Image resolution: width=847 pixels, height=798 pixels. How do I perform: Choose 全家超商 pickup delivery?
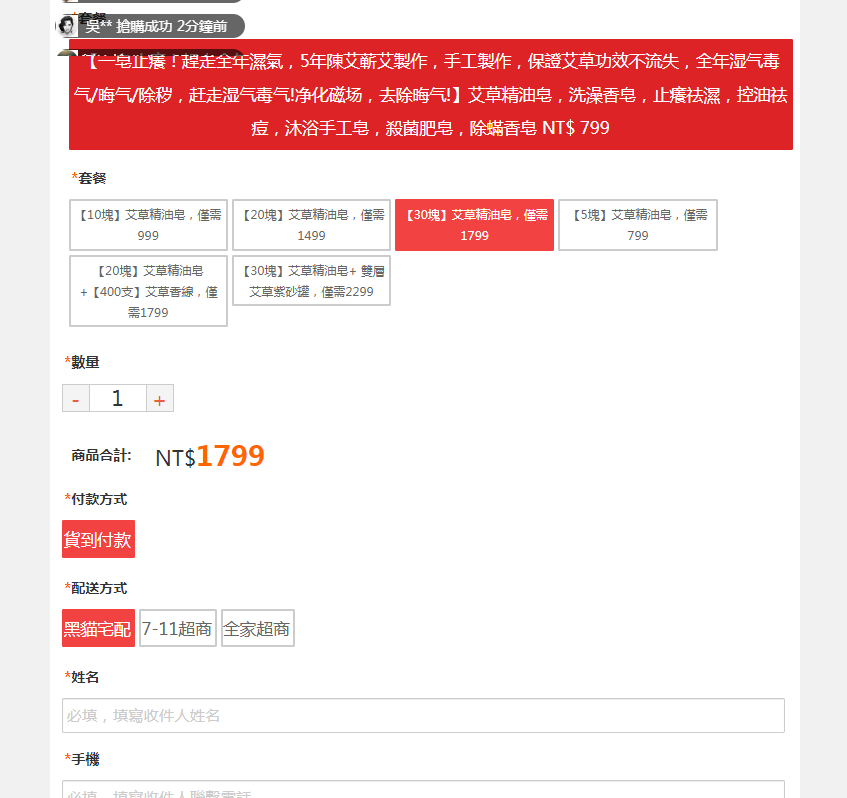tap(257, 629)
